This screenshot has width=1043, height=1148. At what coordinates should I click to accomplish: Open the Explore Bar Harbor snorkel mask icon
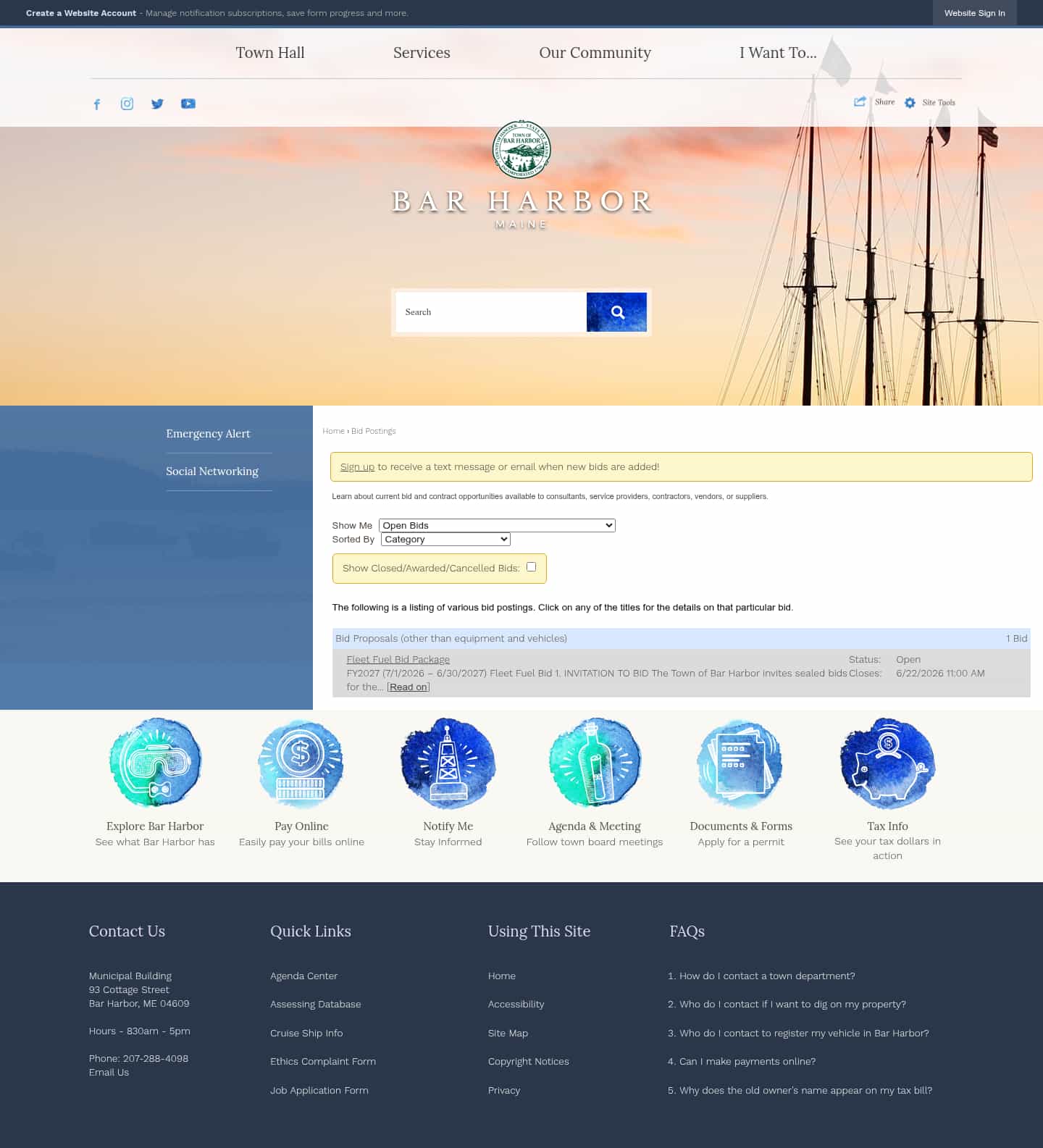click(x=155, y=763)
